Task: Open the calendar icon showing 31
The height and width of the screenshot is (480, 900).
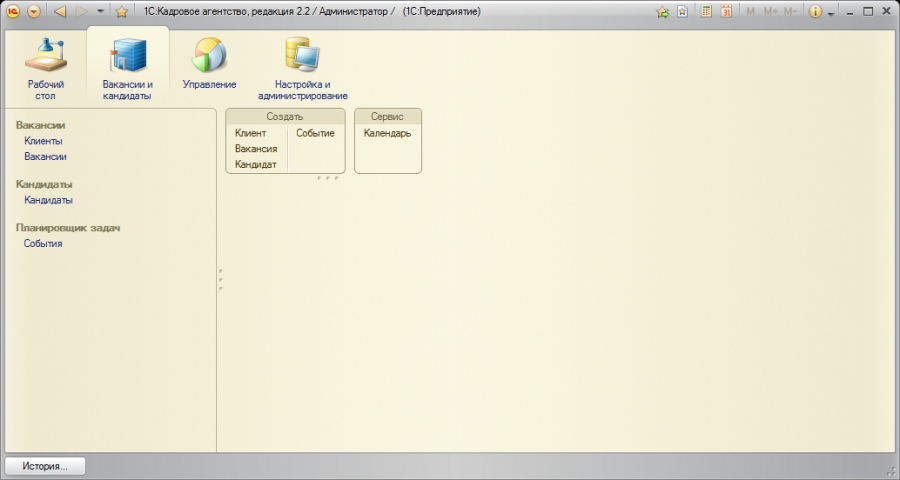Action: point(726,11)
